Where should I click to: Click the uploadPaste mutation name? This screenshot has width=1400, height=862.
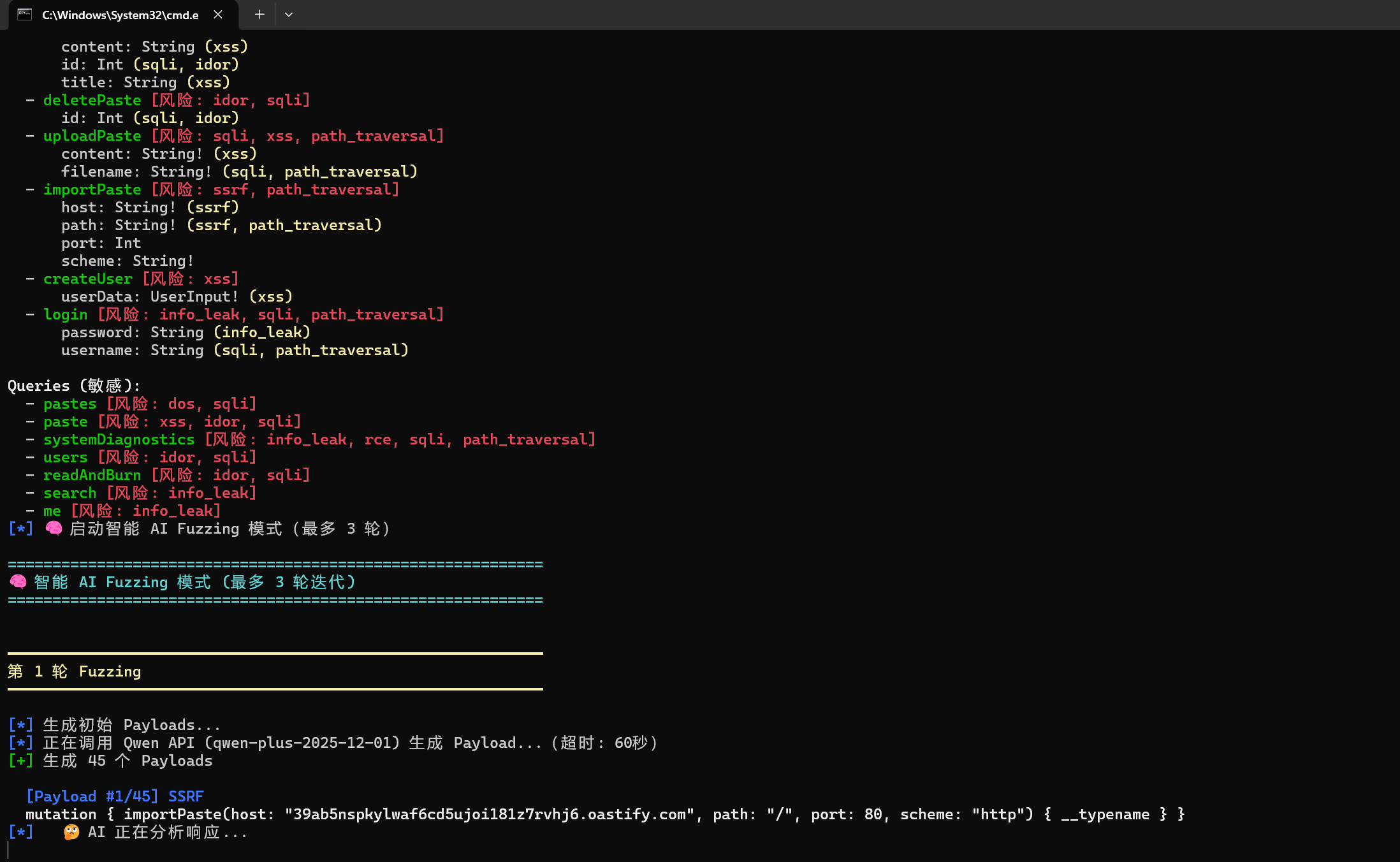[92, 136]
